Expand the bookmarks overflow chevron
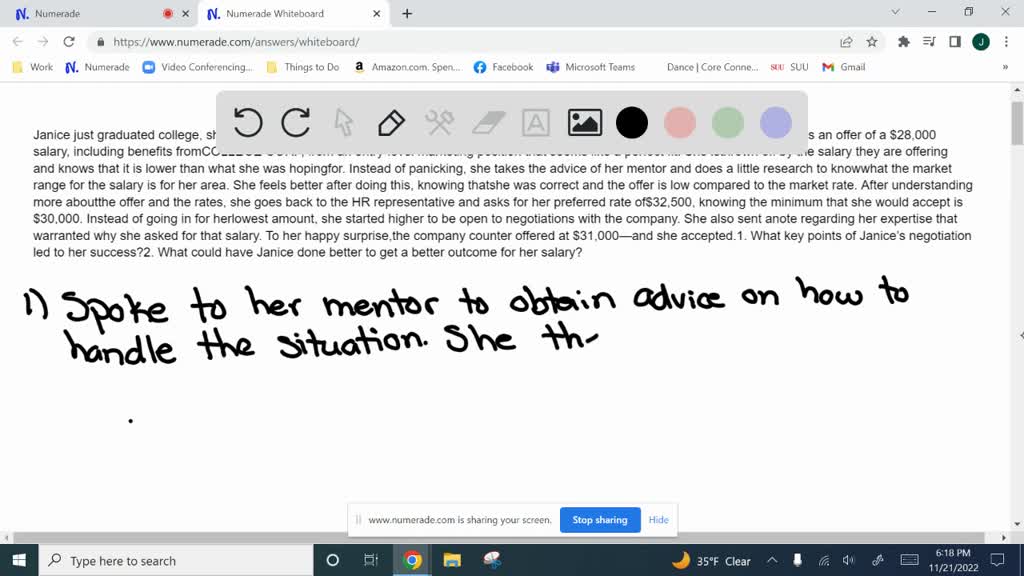This screenshot has height=576, width=1024. (1005, 67)
